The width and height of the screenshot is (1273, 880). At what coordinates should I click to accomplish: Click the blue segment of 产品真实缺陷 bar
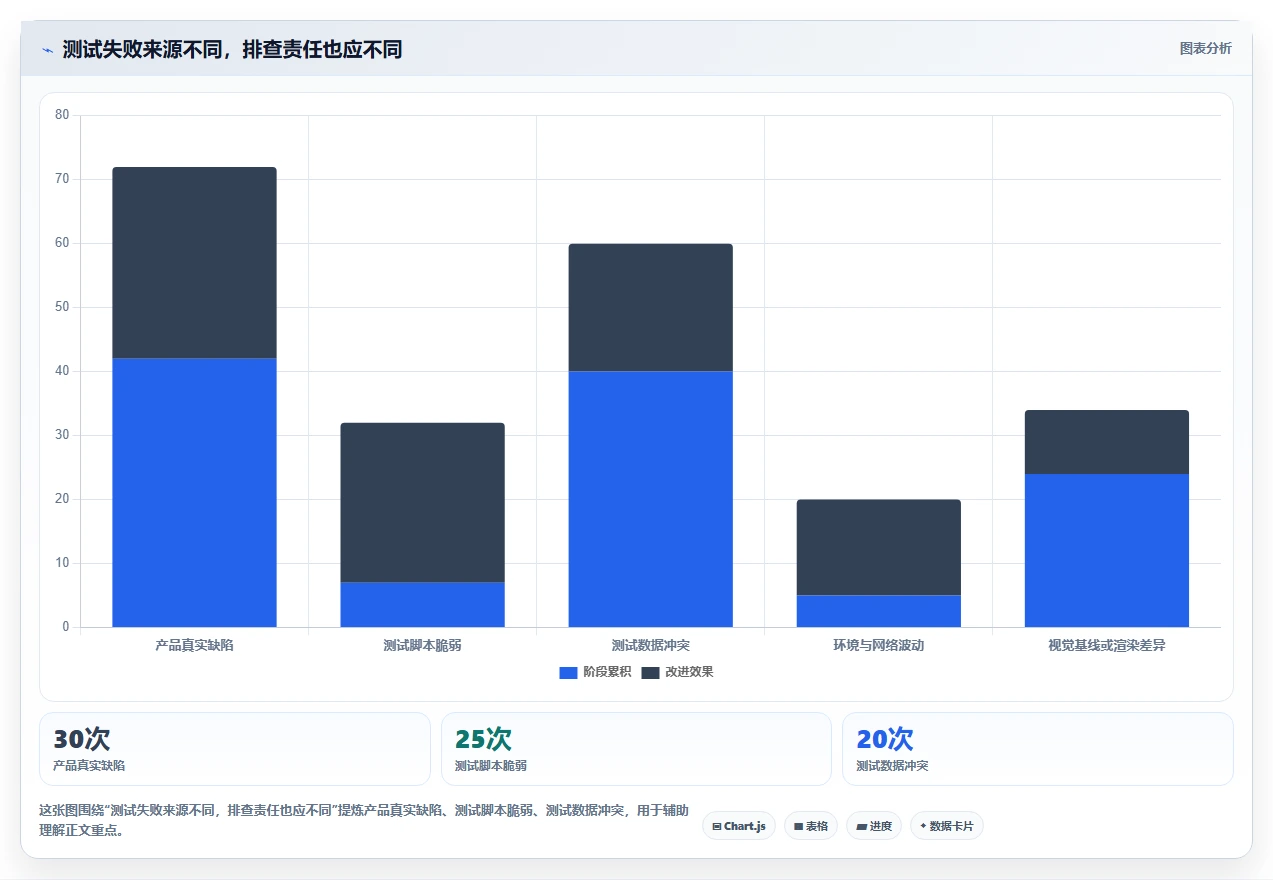point(194,493)
